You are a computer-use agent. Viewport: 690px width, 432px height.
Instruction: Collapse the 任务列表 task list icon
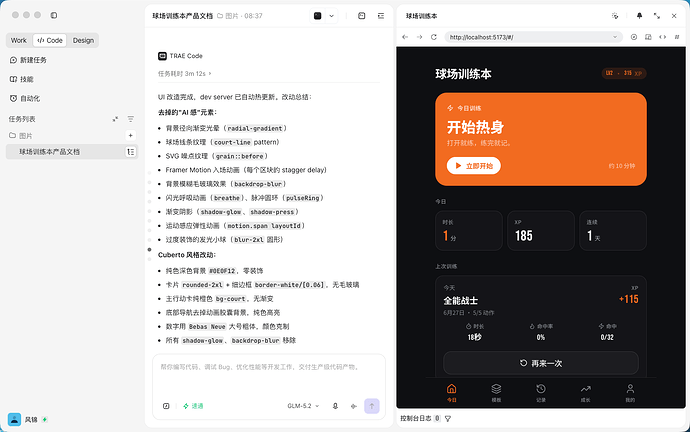pyautogui.click(x=115, y=119)
